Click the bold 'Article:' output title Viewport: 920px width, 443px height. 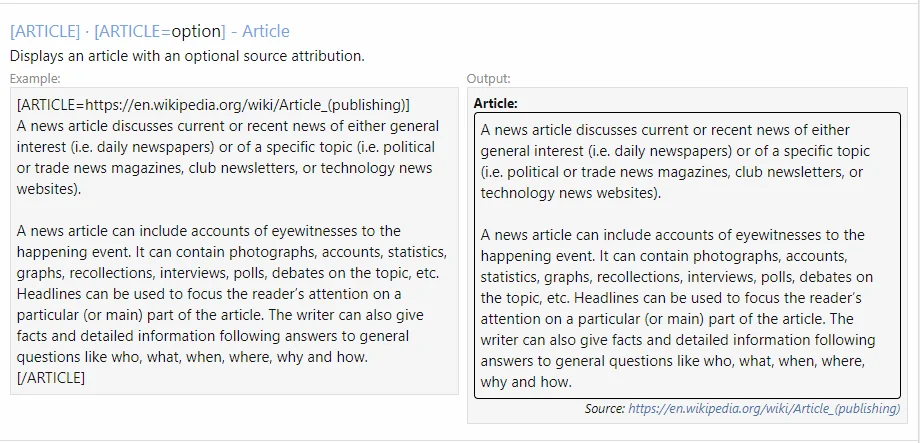(495, 103)
